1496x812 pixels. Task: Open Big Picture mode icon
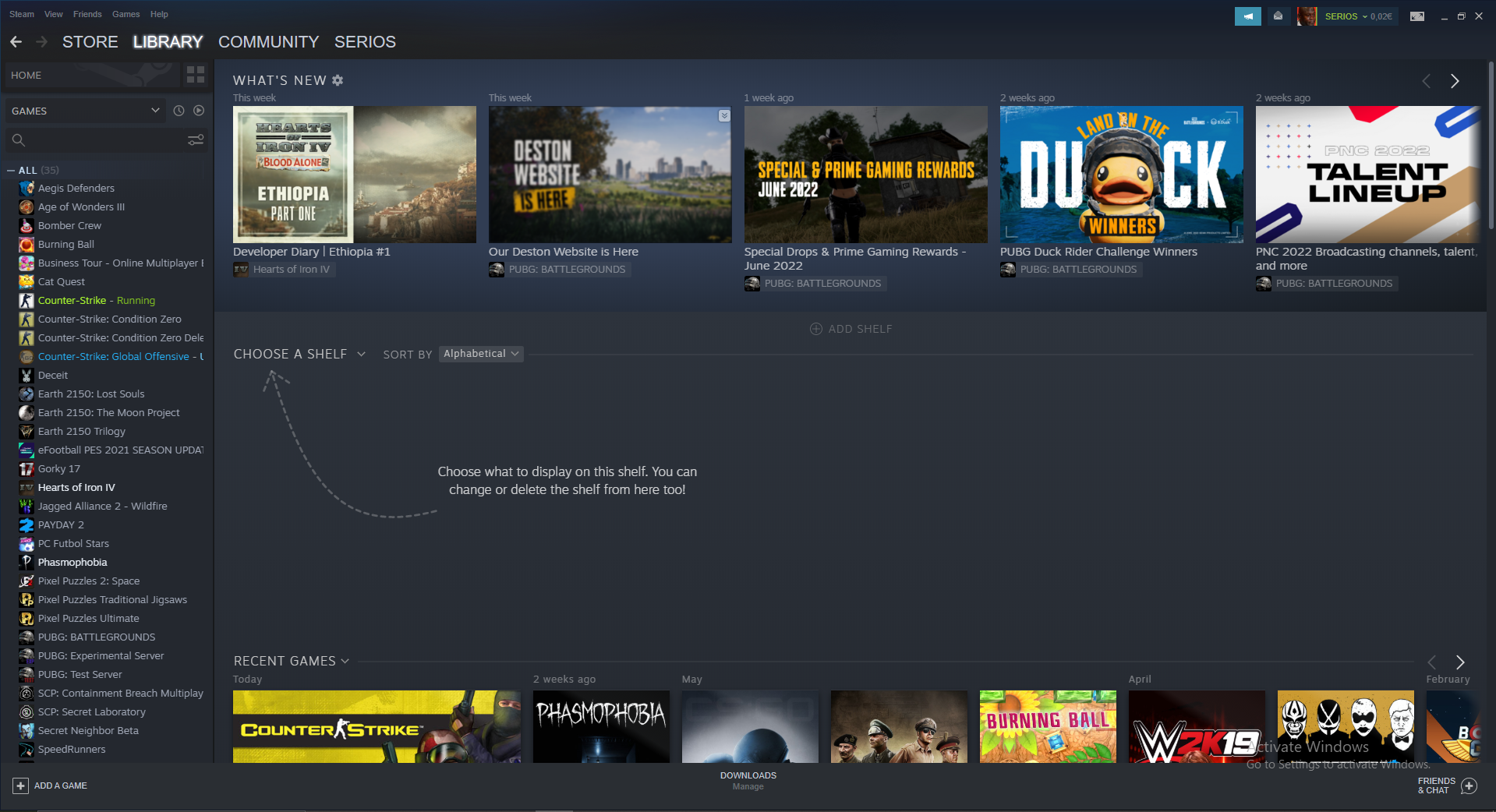[x=1417, y=16]
